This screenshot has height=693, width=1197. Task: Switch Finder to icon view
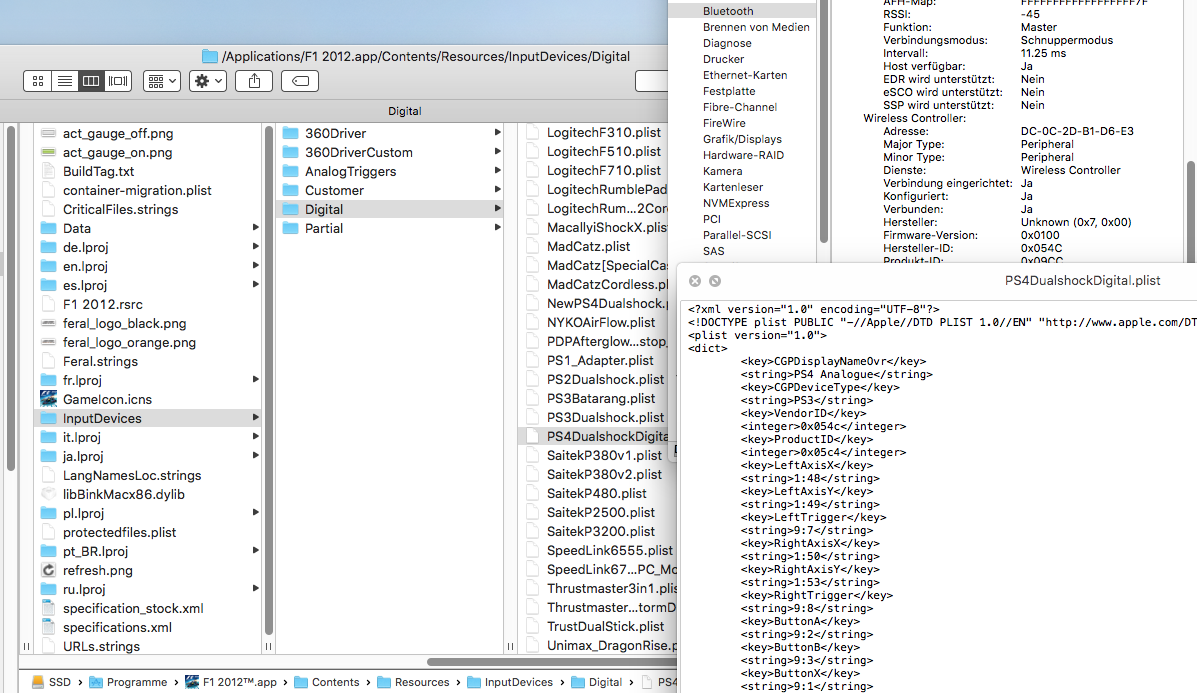pos(37,81)
